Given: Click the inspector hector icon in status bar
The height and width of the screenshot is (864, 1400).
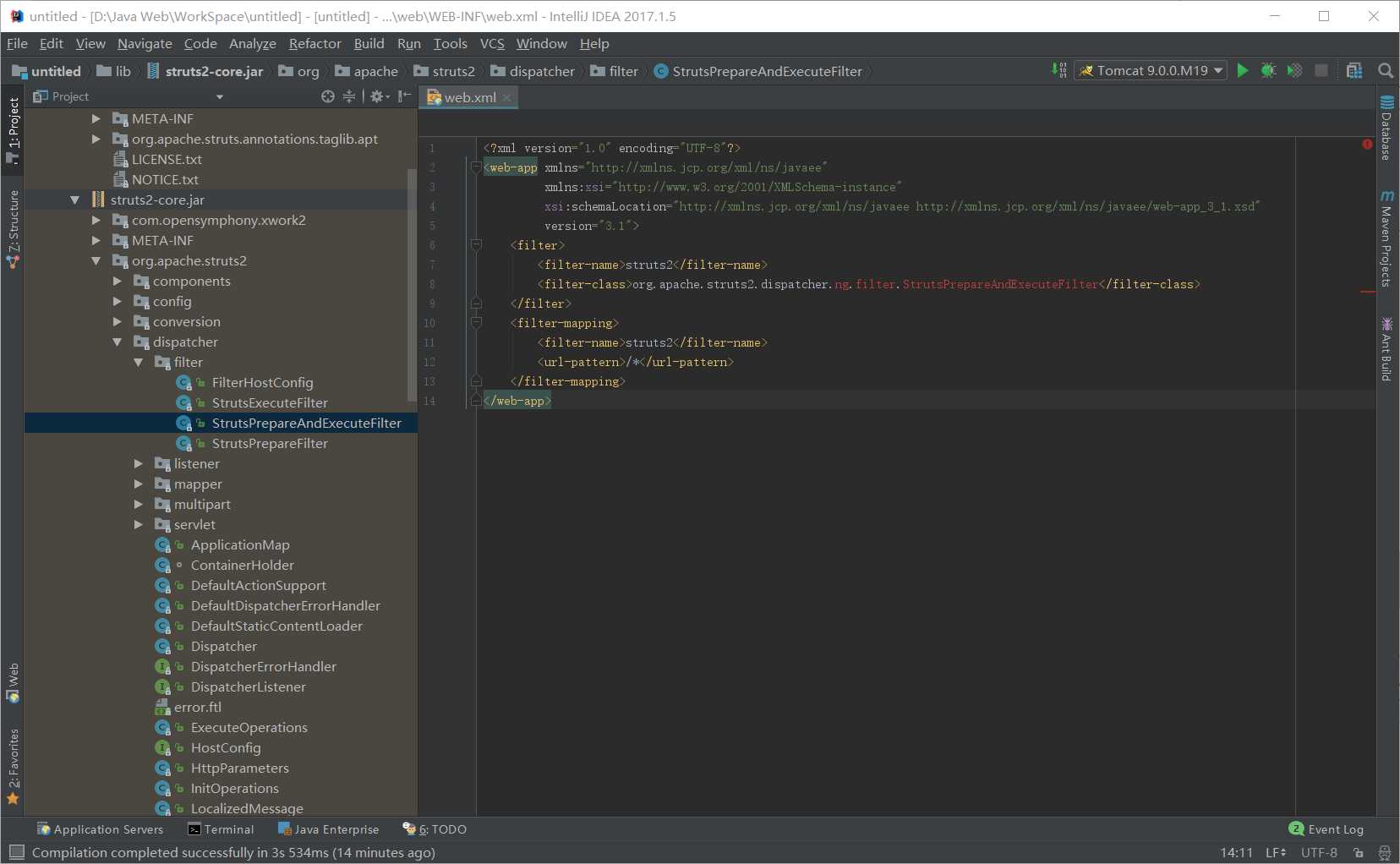Looking at the screenshot, I should click(x=1384, y=853).
